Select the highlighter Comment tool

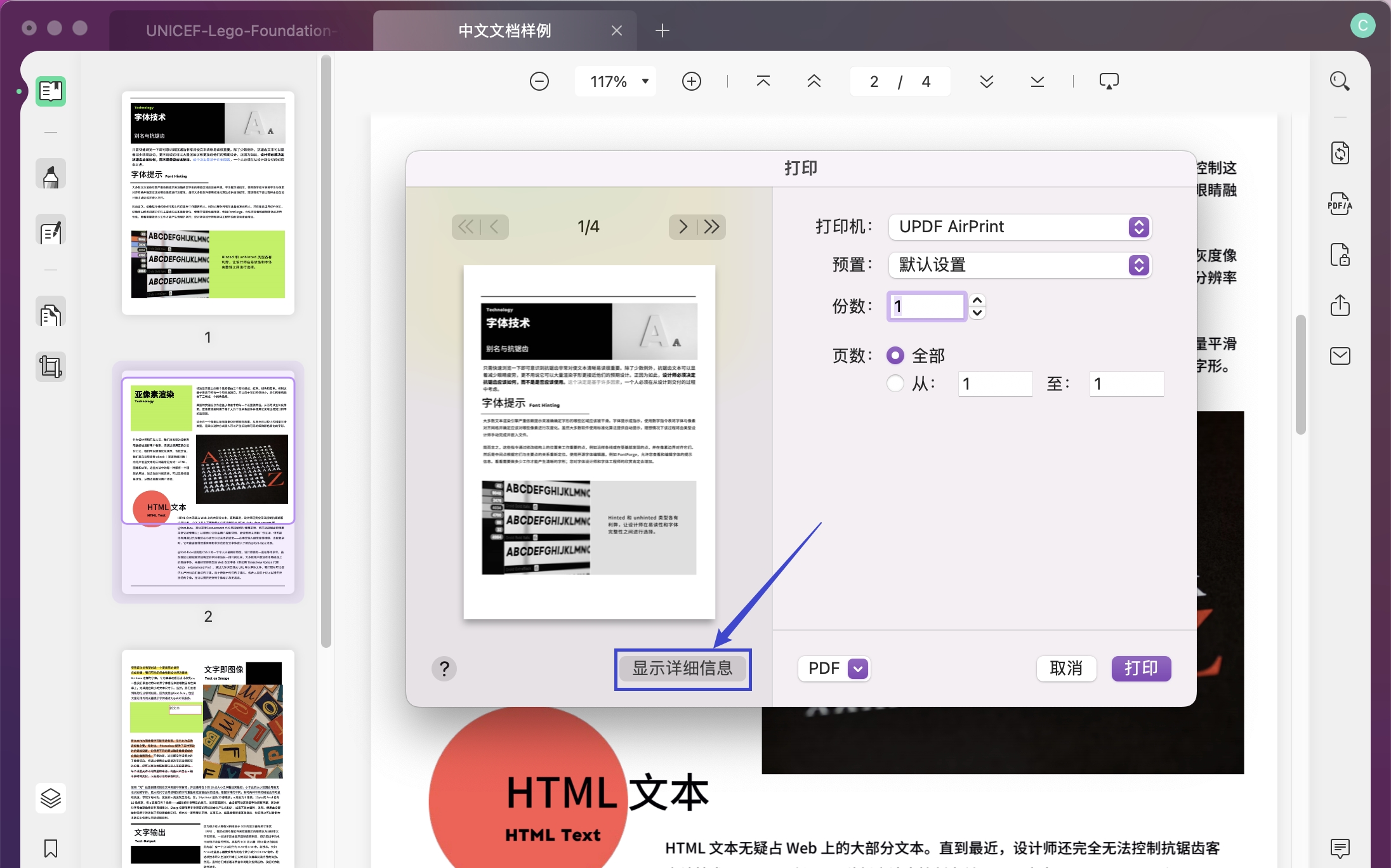tap(51, 174)
